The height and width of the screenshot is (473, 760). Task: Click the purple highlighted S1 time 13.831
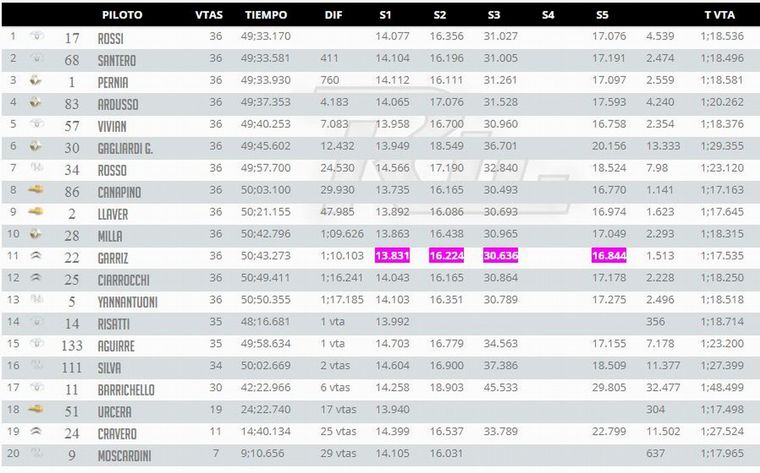[x=393, y=256]
